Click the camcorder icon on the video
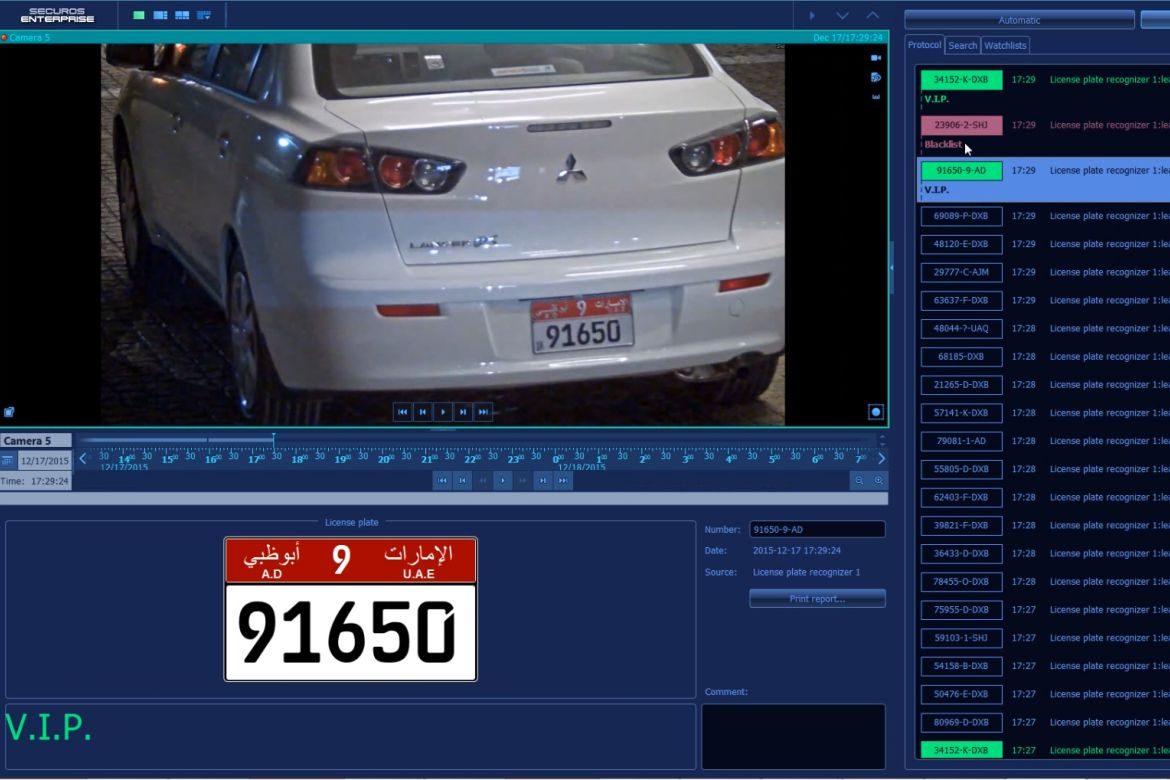 pyautogui.click(x=876, y=59)
